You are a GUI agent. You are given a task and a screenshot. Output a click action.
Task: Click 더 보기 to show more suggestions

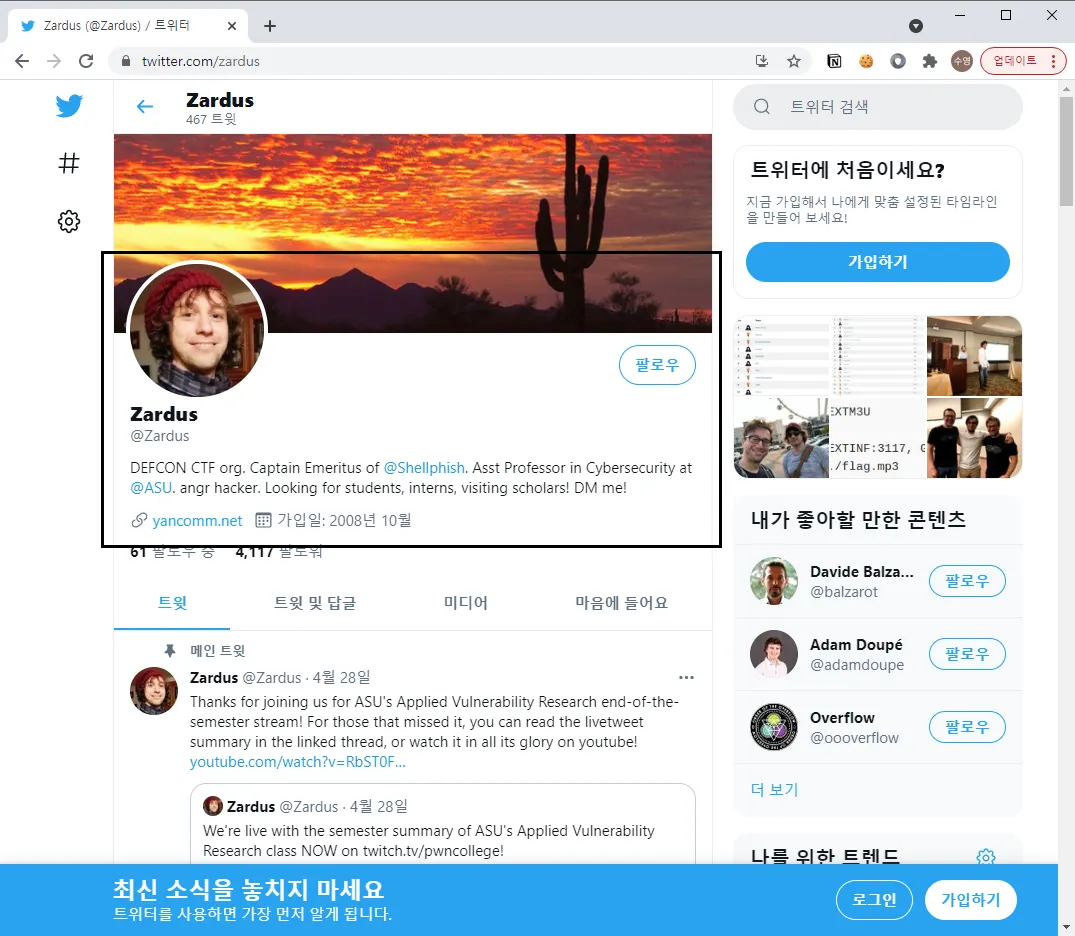click(775, 789)
